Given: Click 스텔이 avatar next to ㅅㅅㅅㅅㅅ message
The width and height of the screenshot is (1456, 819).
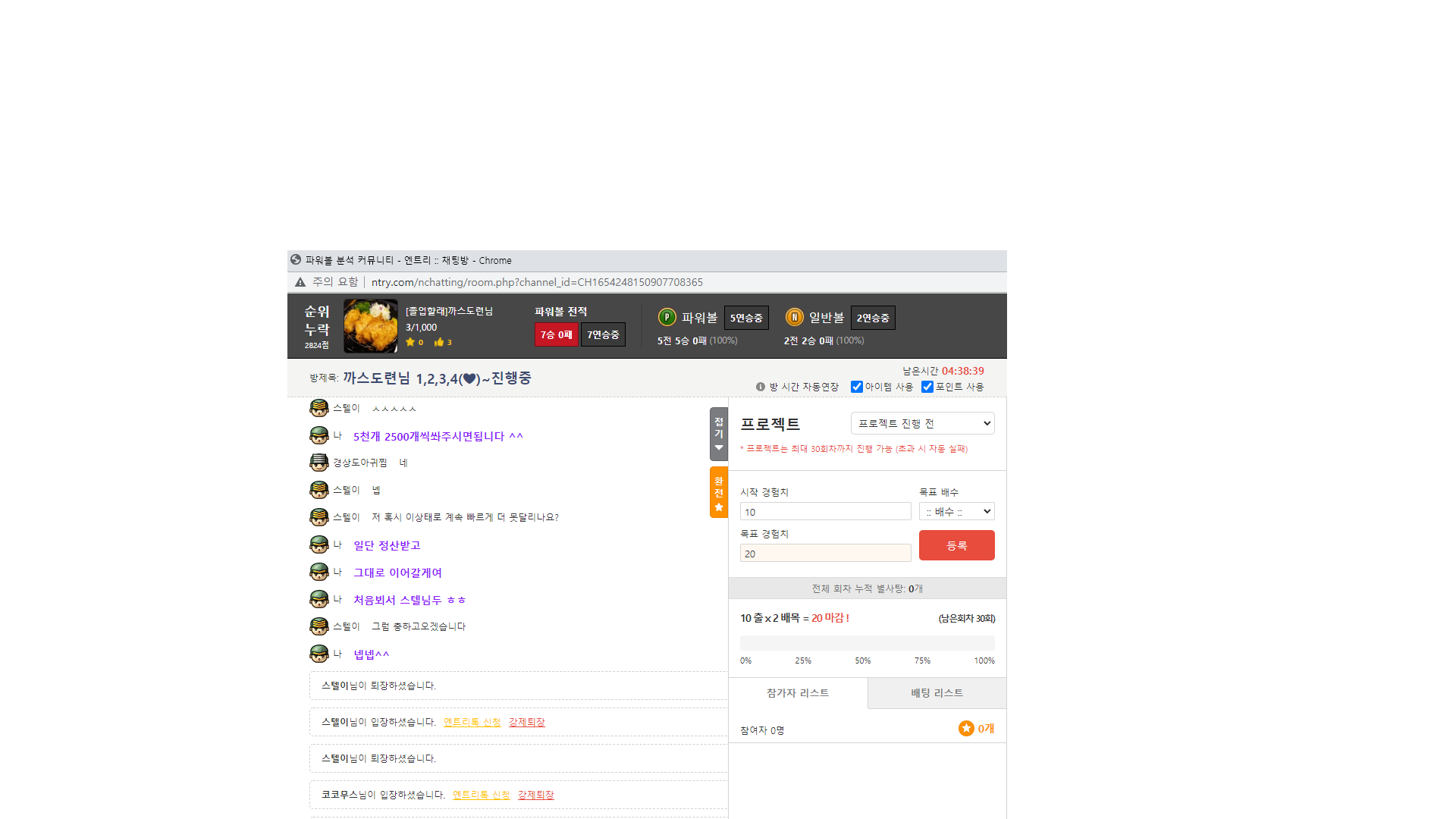Looking at the screenshot, I should point(319,408).
